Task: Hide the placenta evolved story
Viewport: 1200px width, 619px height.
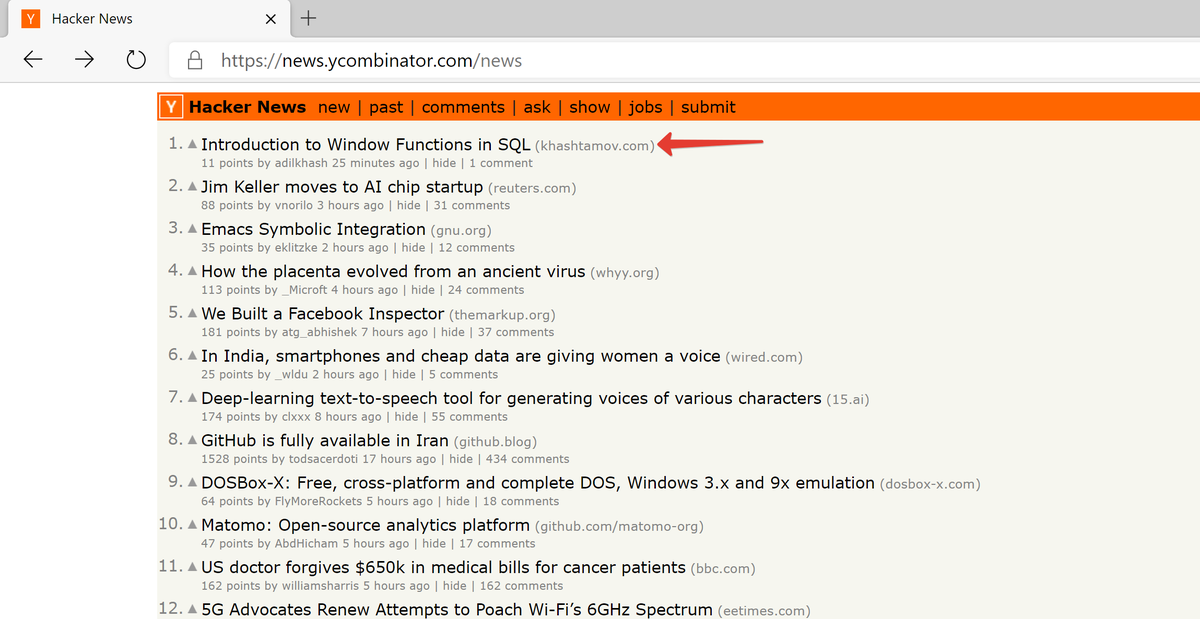Action: pos(423,290)
